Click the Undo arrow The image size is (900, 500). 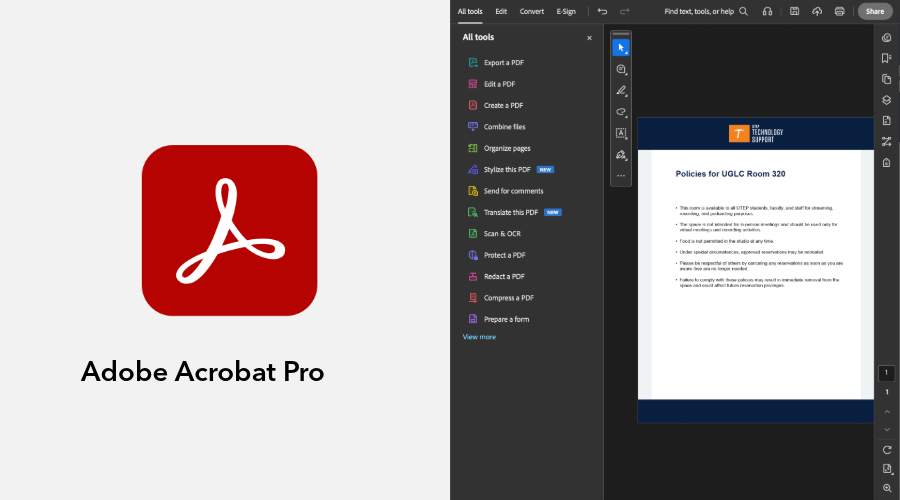[x=602, y=11]
